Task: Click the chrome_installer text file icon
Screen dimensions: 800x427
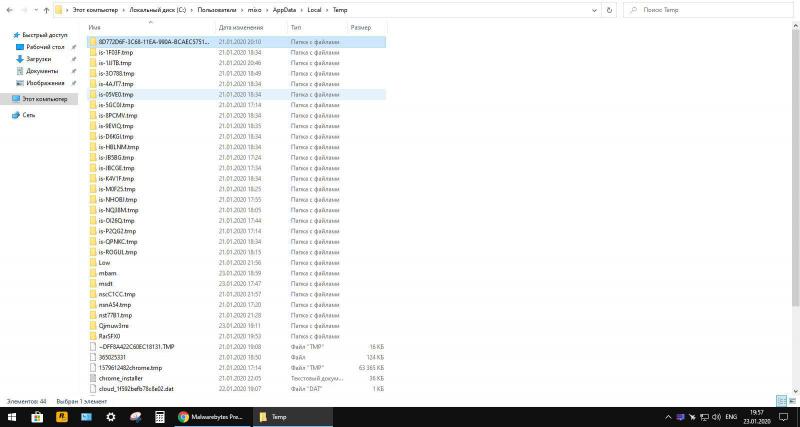Action: (x=92, y=378)
